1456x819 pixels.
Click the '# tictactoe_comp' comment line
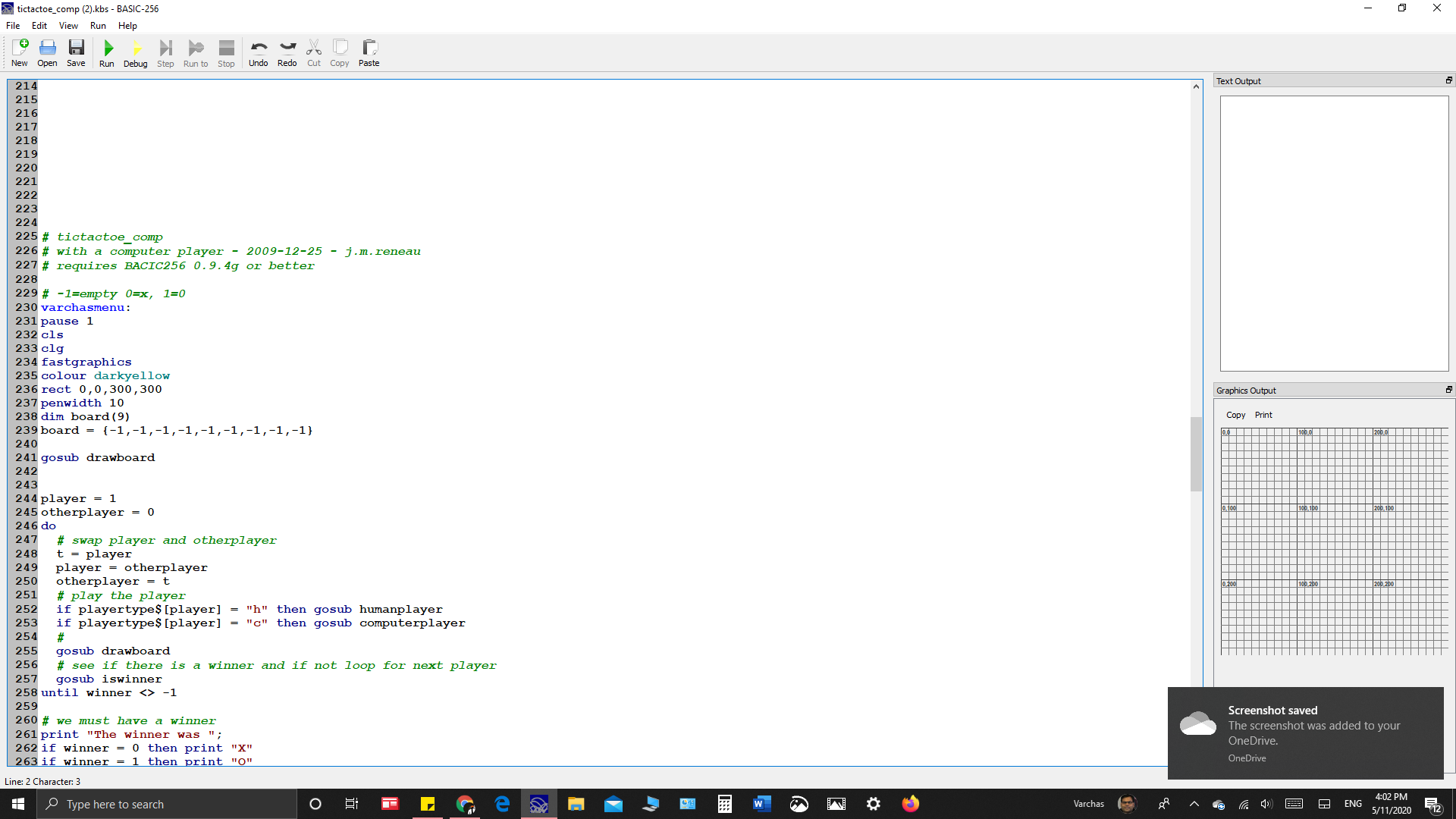[102, 237]
